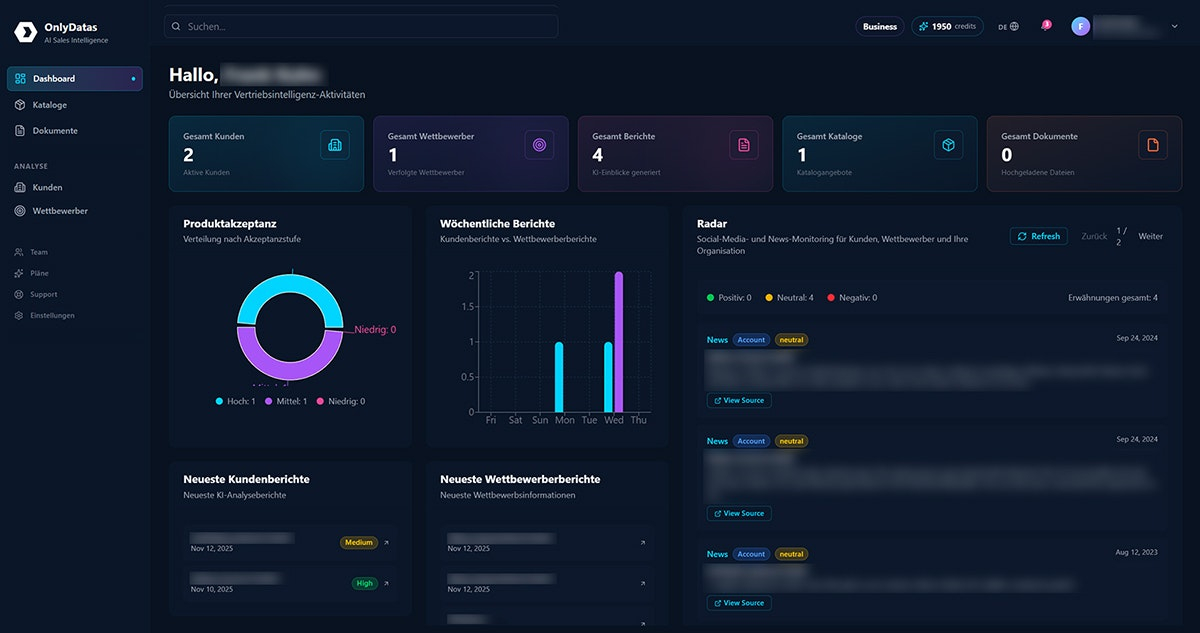Click the notification bell icon
The image size is (1200, 633).
(x=1045, y=27)
